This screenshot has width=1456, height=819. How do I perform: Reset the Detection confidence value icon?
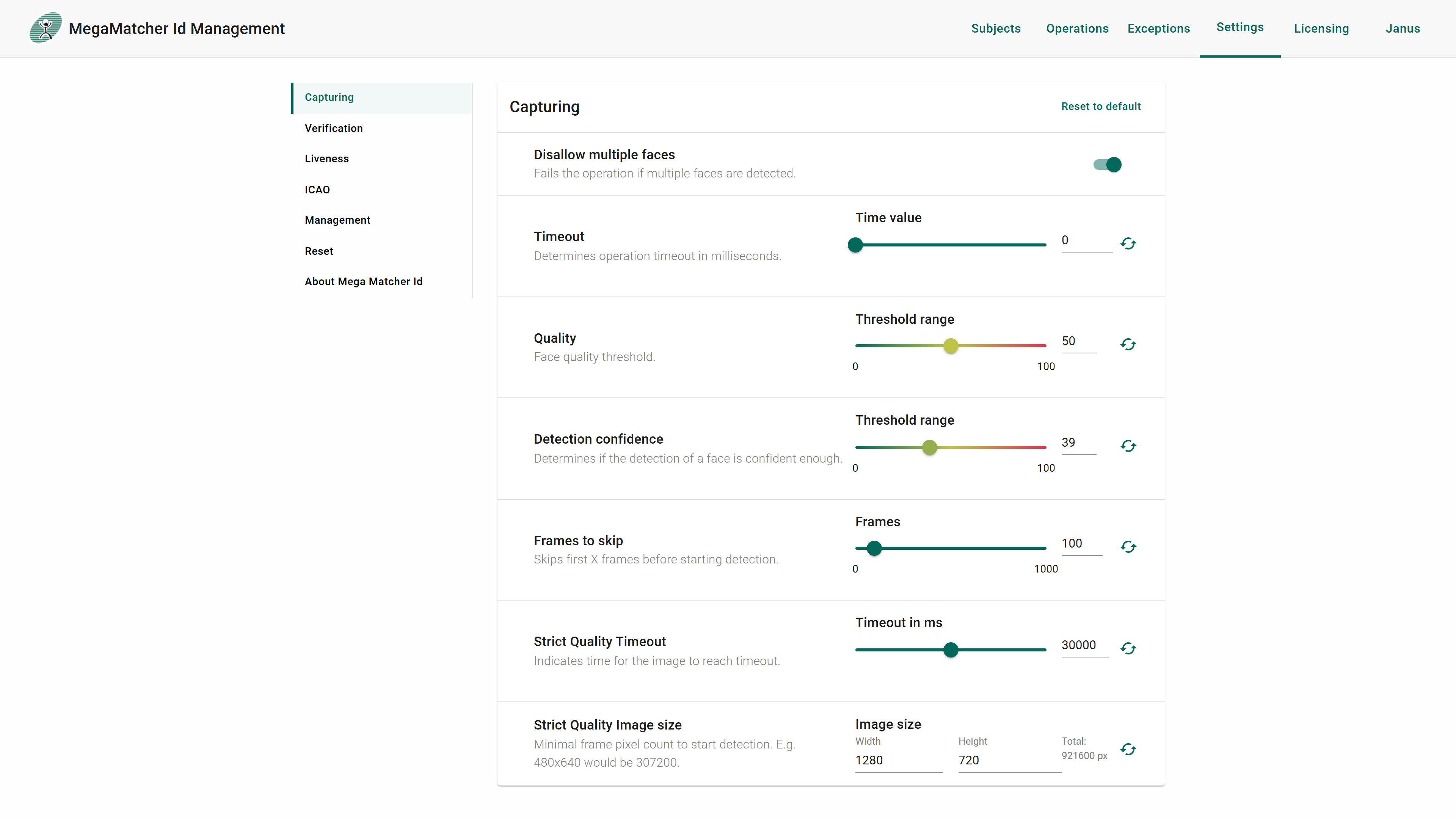click(1128, 446)
